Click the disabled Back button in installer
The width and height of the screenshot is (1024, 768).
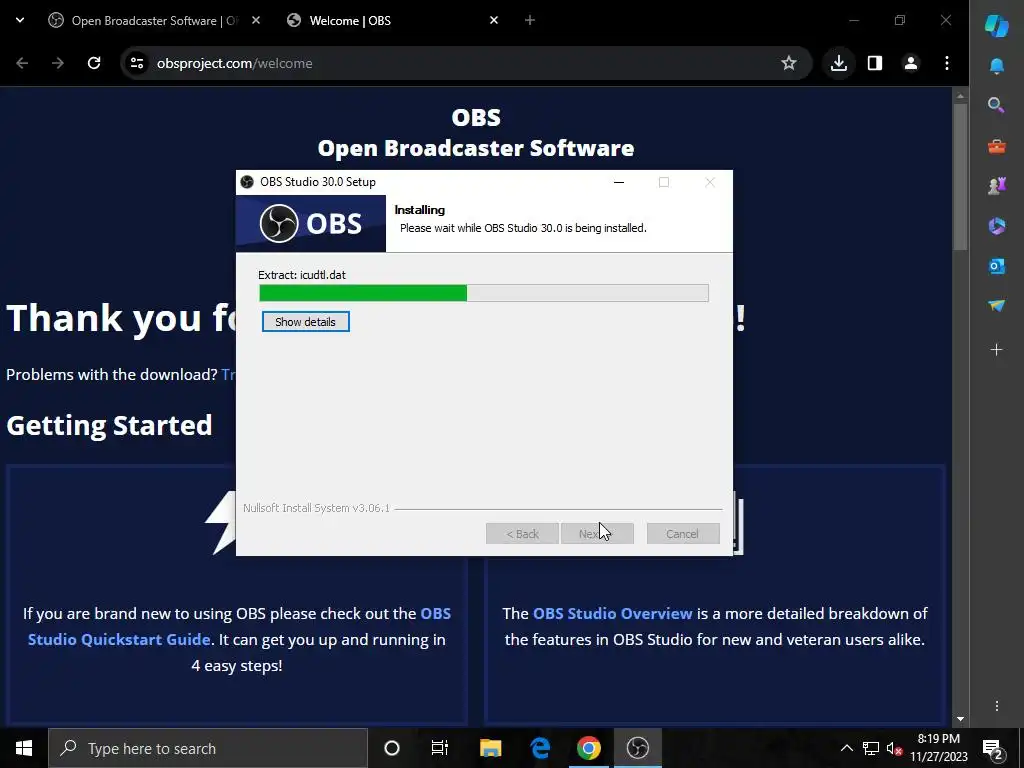(522, 534)
